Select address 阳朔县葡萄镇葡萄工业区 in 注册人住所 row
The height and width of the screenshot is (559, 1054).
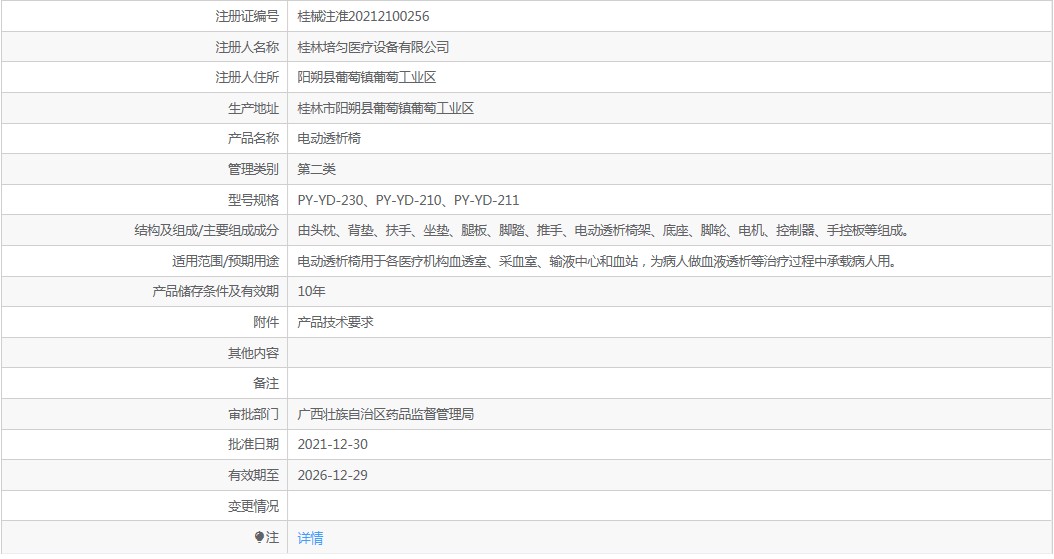[367, 77]
